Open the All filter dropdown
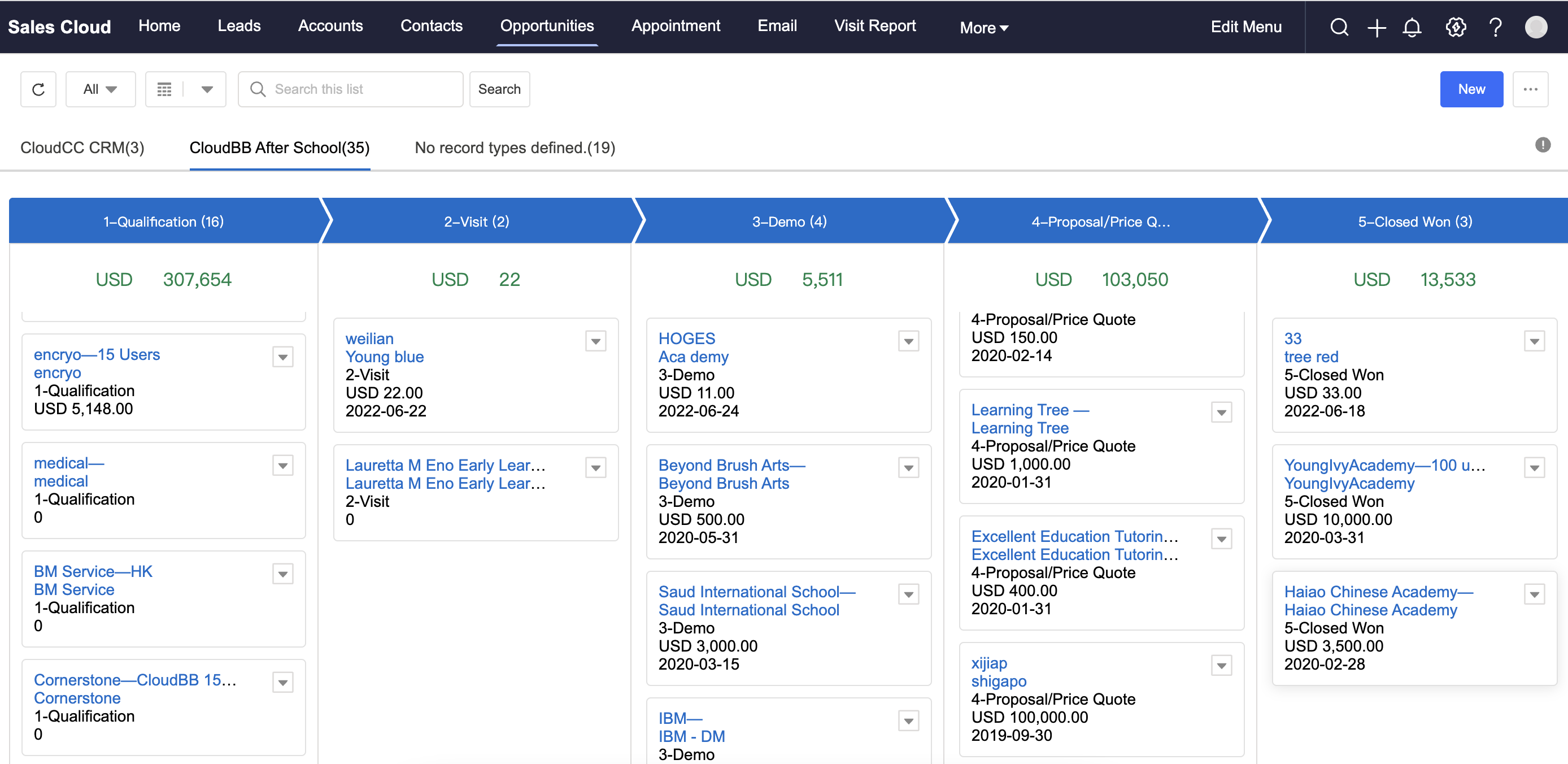Image resolution: width=1568 pixels, height=764 pixels. 101,89
